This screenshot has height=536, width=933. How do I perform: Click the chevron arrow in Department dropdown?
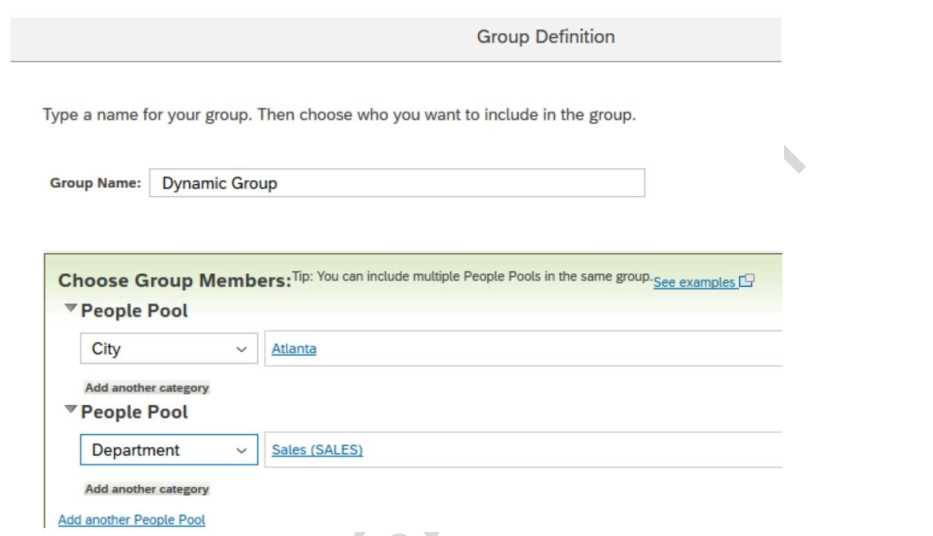pyautogui.click(x=241, y=450)
